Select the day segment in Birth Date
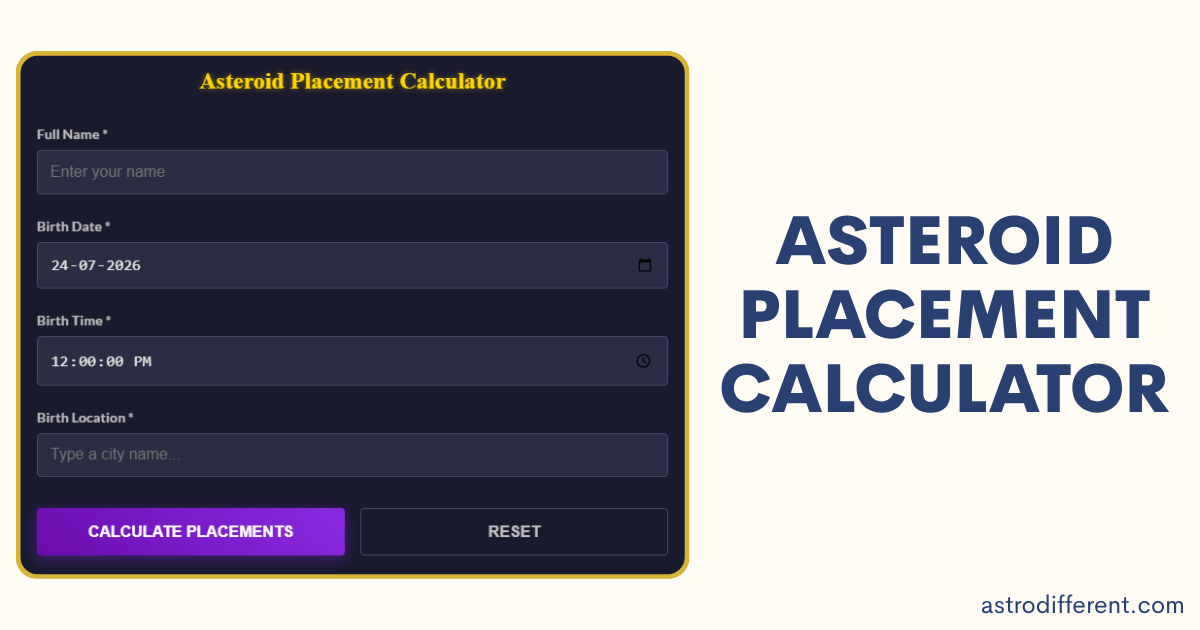The height and width of the screenshot is (630, 1200). click(59, 266)
